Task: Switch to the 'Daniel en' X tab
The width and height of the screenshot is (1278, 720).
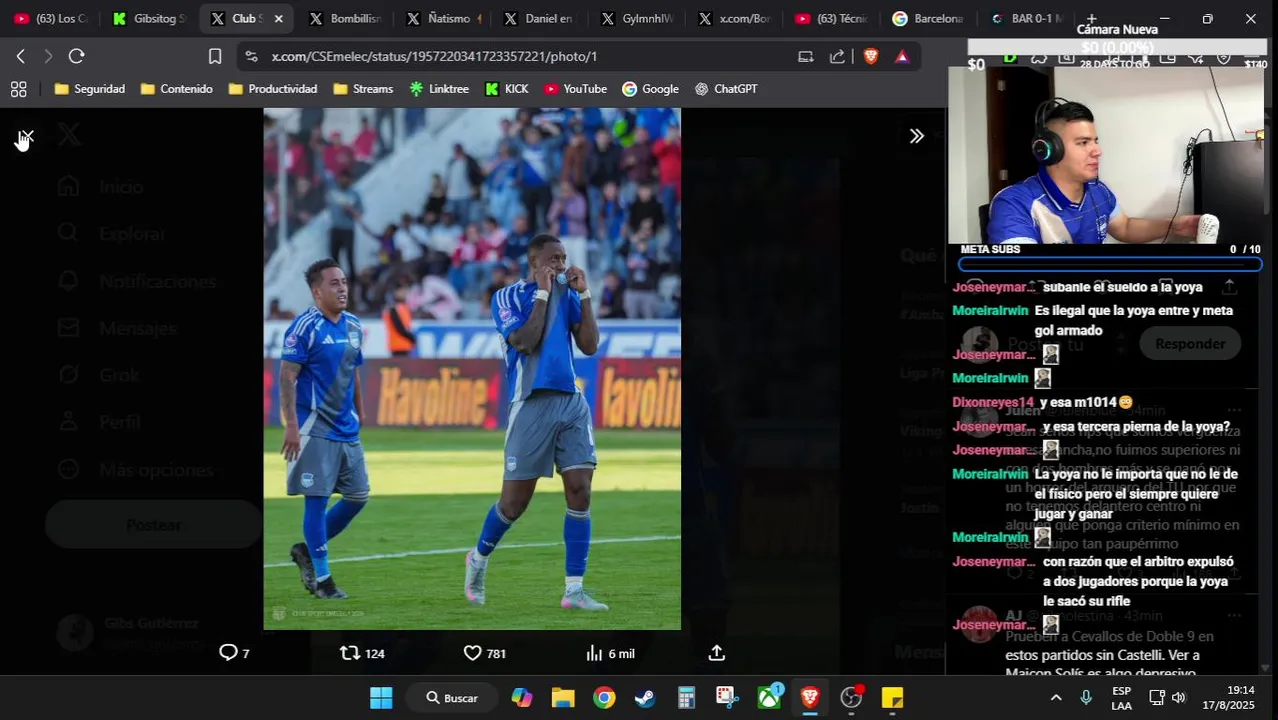Action: [x=541, y=18]
